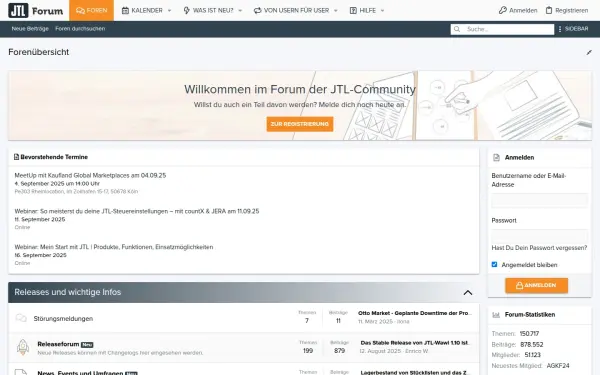600x375 pixels.
Task: Open Das Stable Release von JTL-Wawi post
Action: pyautogui.click(x=416, y=343)
